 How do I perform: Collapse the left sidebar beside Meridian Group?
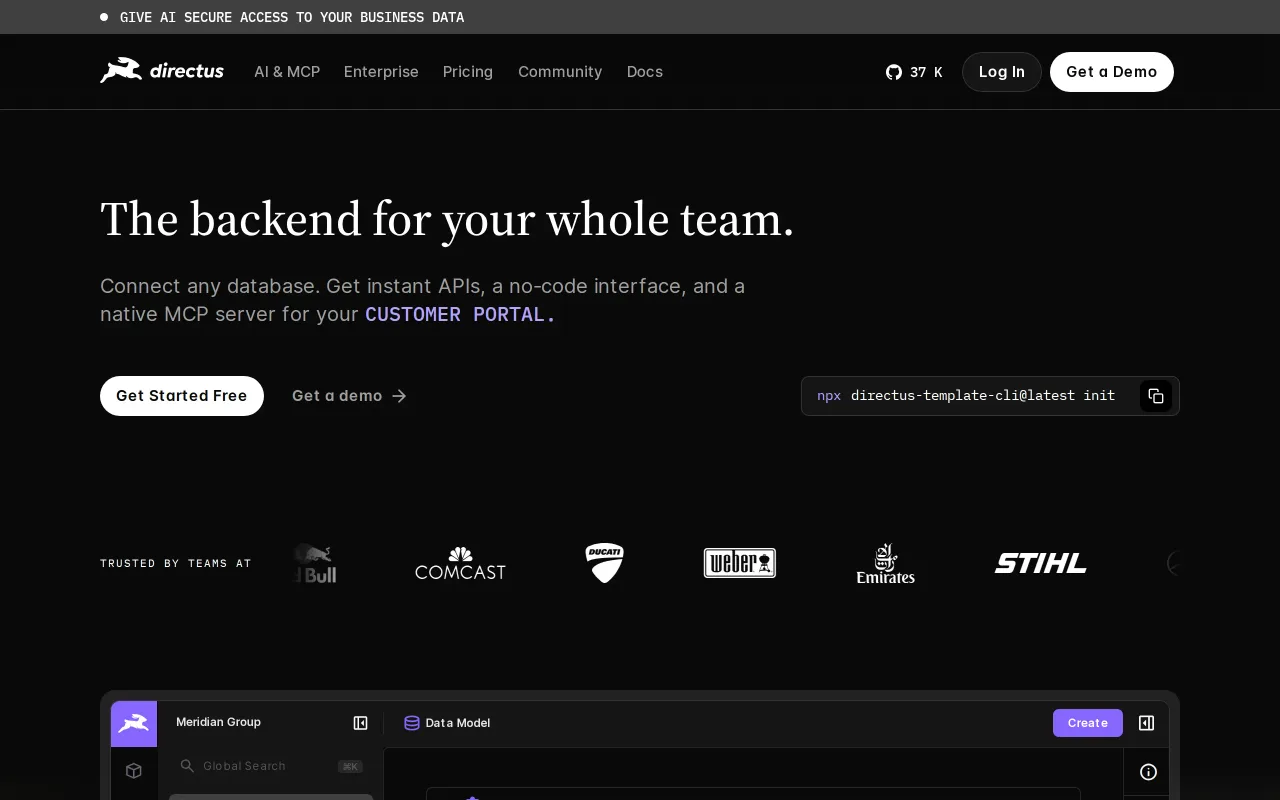click(x=361, y=723)
